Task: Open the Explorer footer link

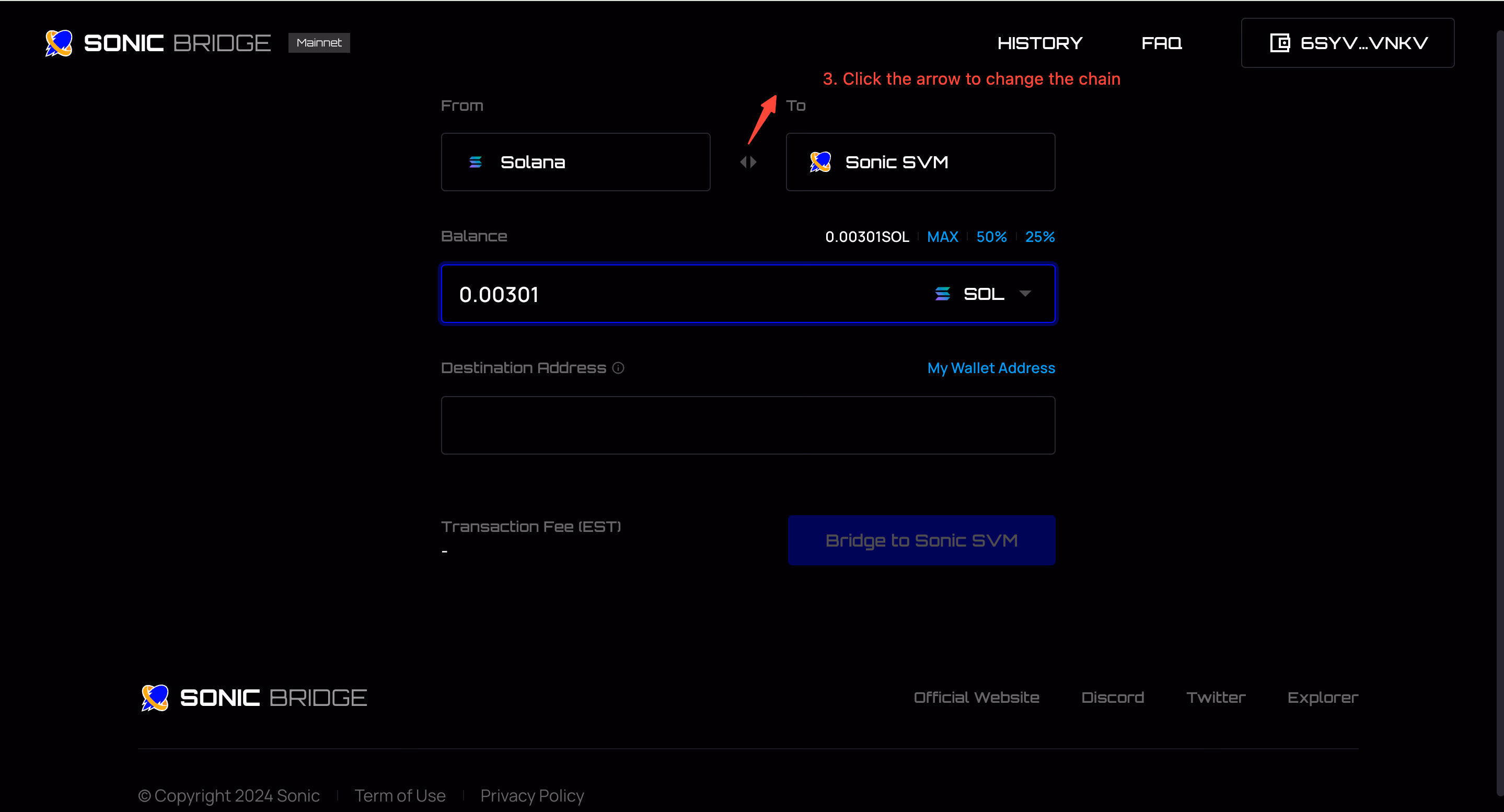Action: pyautogui.click(x=1323, y=698)
